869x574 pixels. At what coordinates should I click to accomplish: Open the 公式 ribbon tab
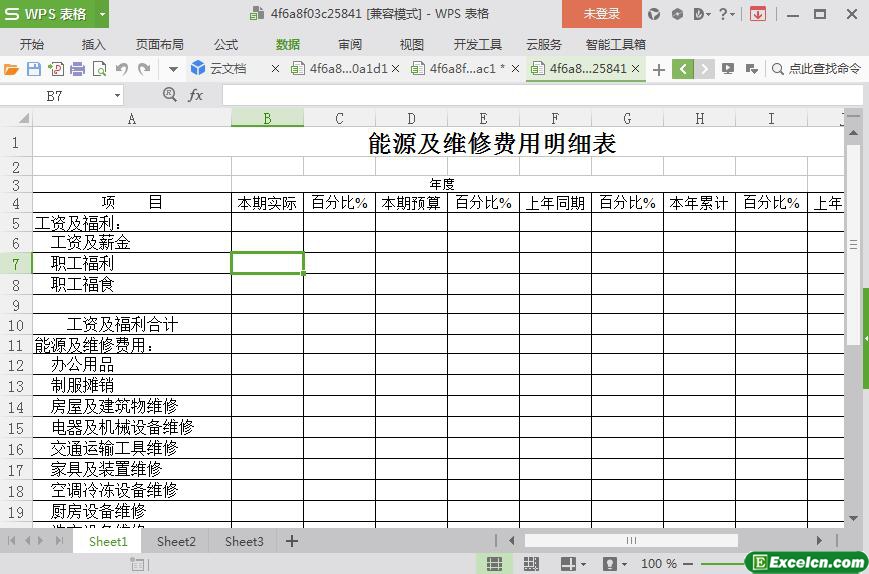226,44
